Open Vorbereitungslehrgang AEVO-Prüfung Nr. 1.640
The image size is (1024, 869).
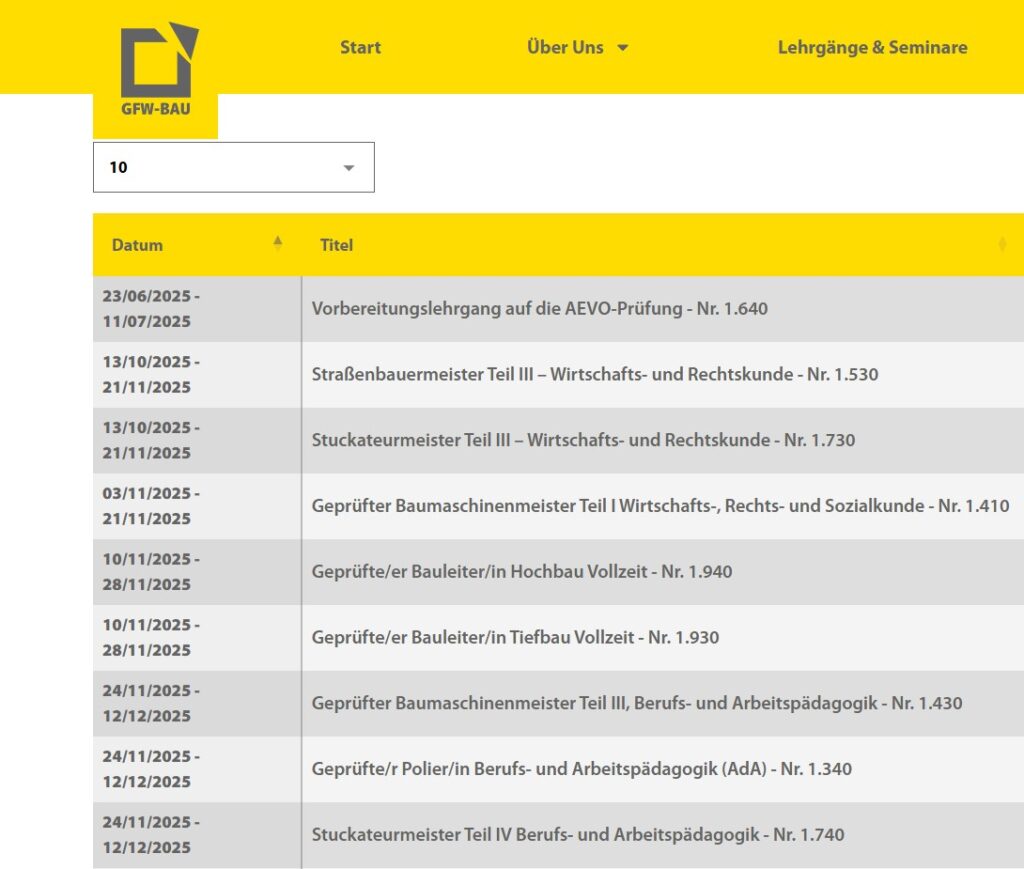click(539, 309)
